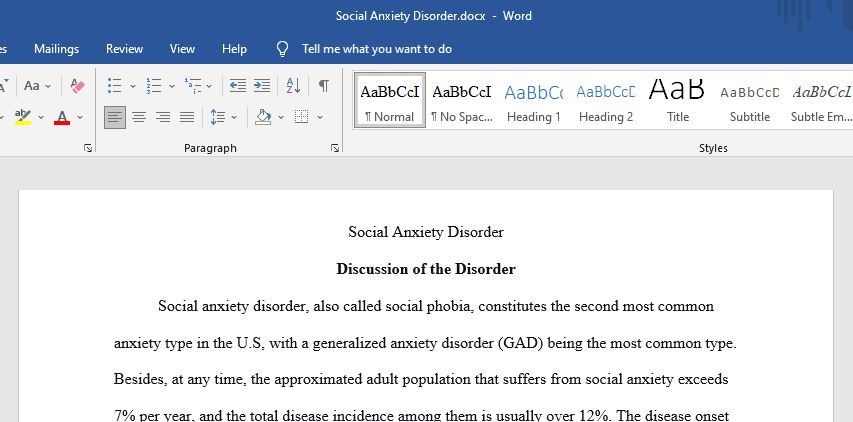Expand the Multilevel List dropdown arrow
The image size is (853, 422).
pos(209,86)
